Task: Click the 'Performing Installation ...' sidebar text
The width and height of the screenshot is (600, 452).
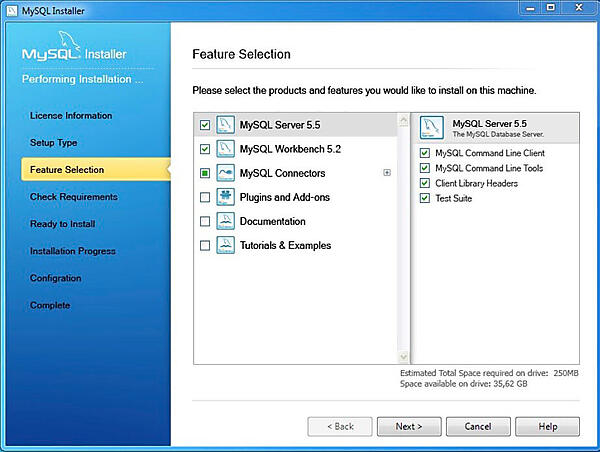Action: click(x=83, y=79)
